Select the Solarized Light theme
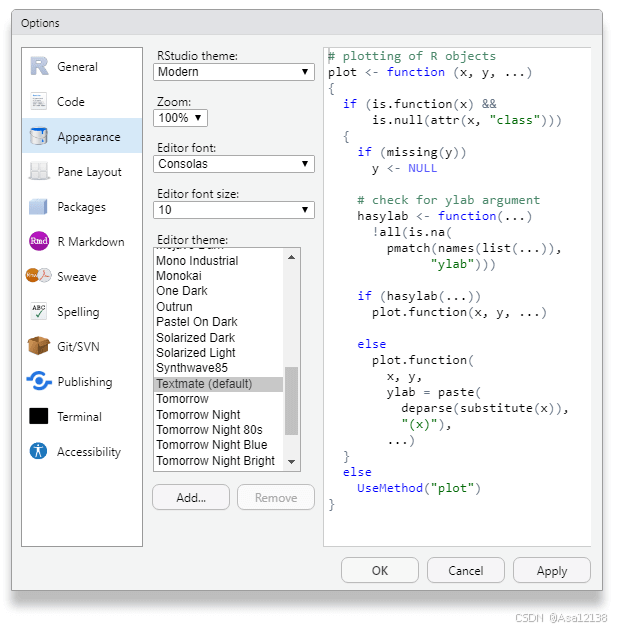This screenshot has height=629, width=617. (x=219, y=353)
